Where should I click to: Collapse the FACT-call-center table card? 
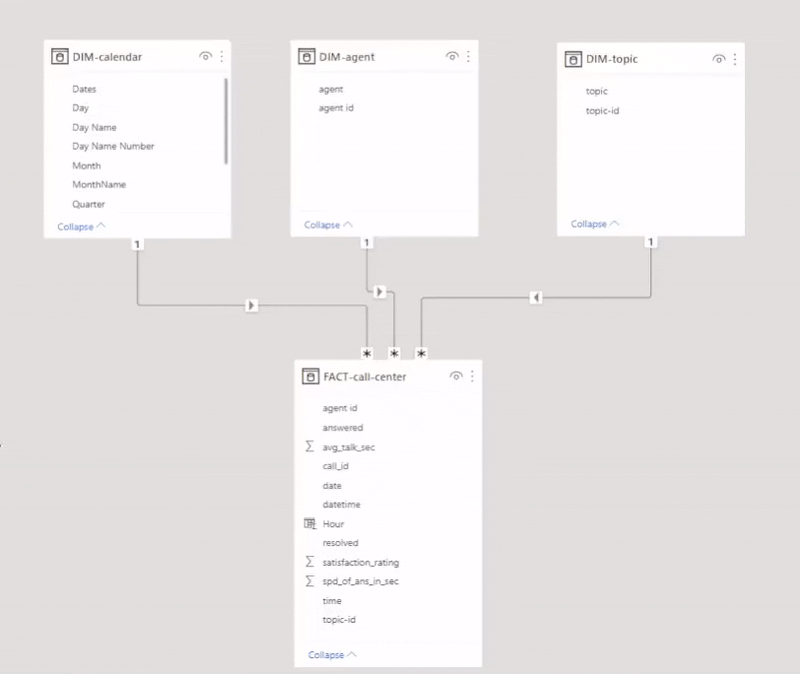pos(332,655)
